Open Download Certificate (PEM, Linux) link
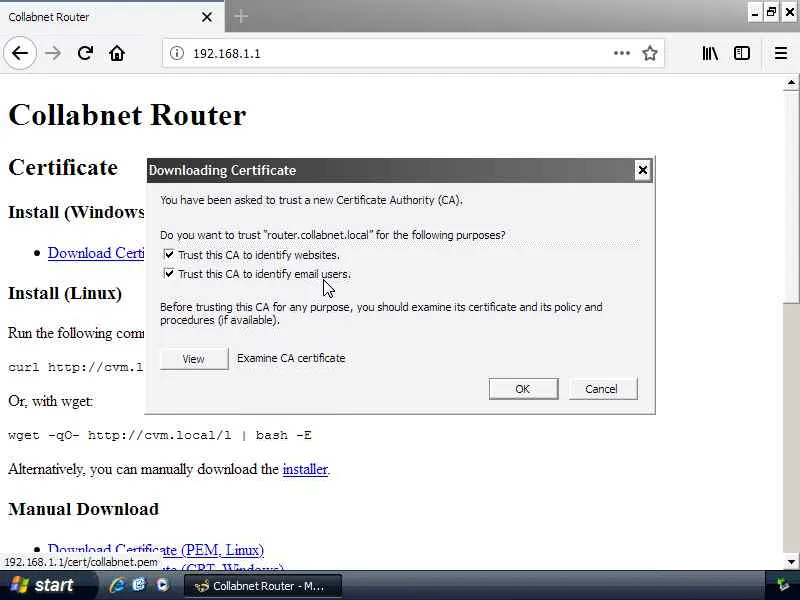 (156, 549)
